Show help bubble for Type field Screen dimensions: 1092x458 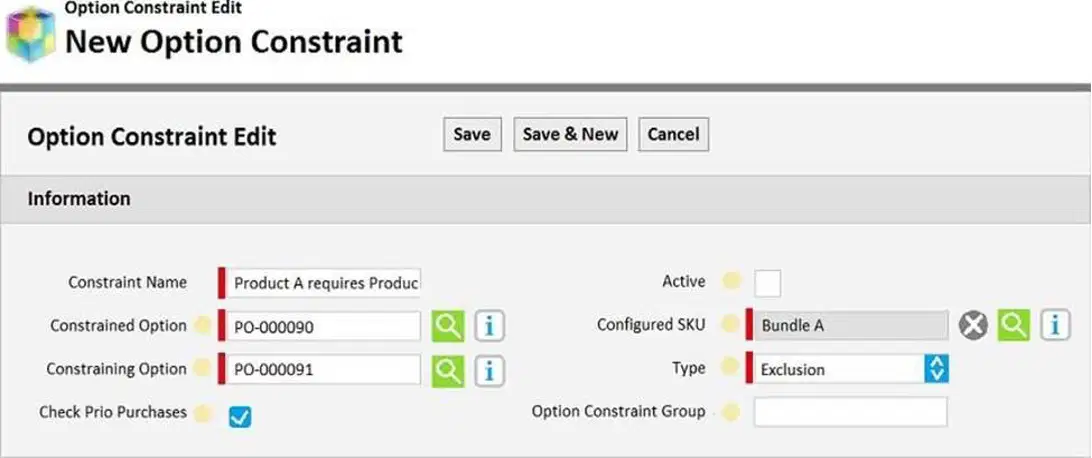click(x=731, y=369)
